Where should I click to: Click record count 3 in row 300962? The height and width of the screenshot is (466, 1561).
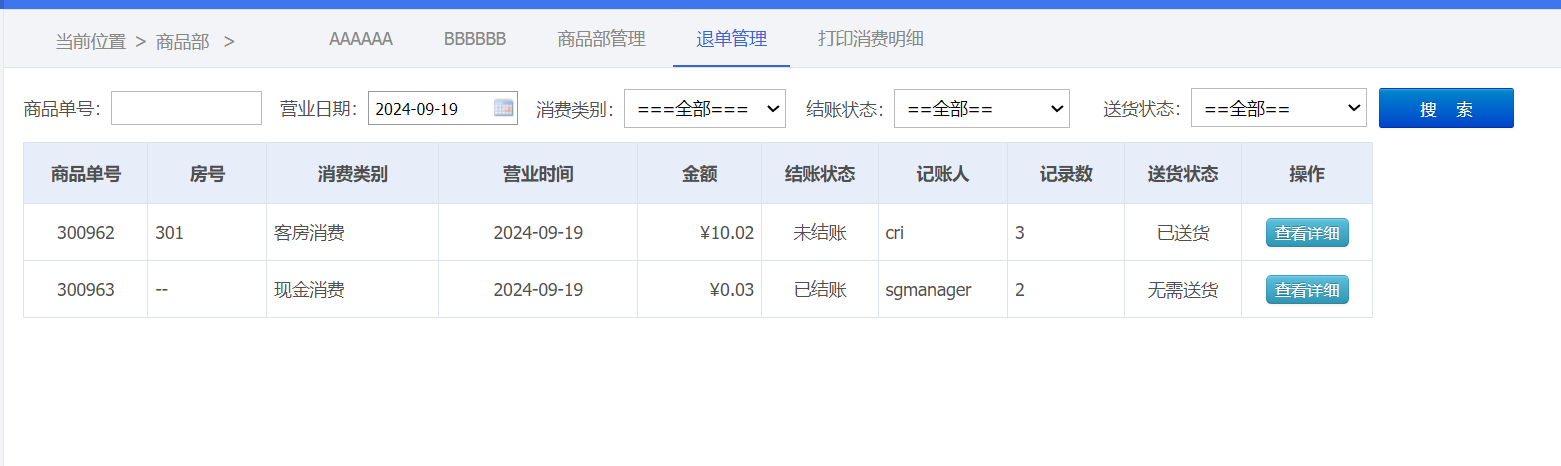point(1020,233)
